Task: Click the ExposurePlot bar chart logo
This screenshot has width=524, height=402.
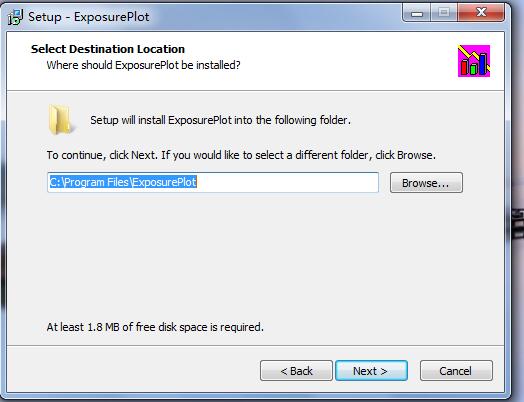Action: pos(474,61)
